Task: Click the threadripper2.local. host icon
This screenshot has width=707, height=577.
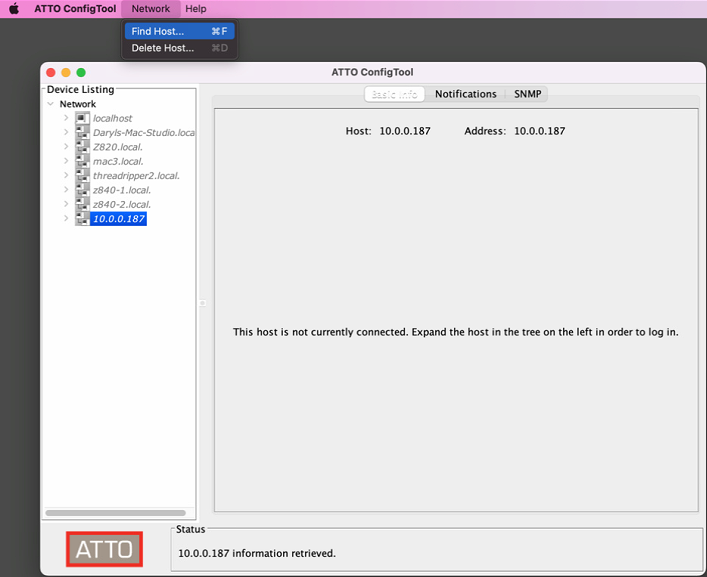Action: 82,175
